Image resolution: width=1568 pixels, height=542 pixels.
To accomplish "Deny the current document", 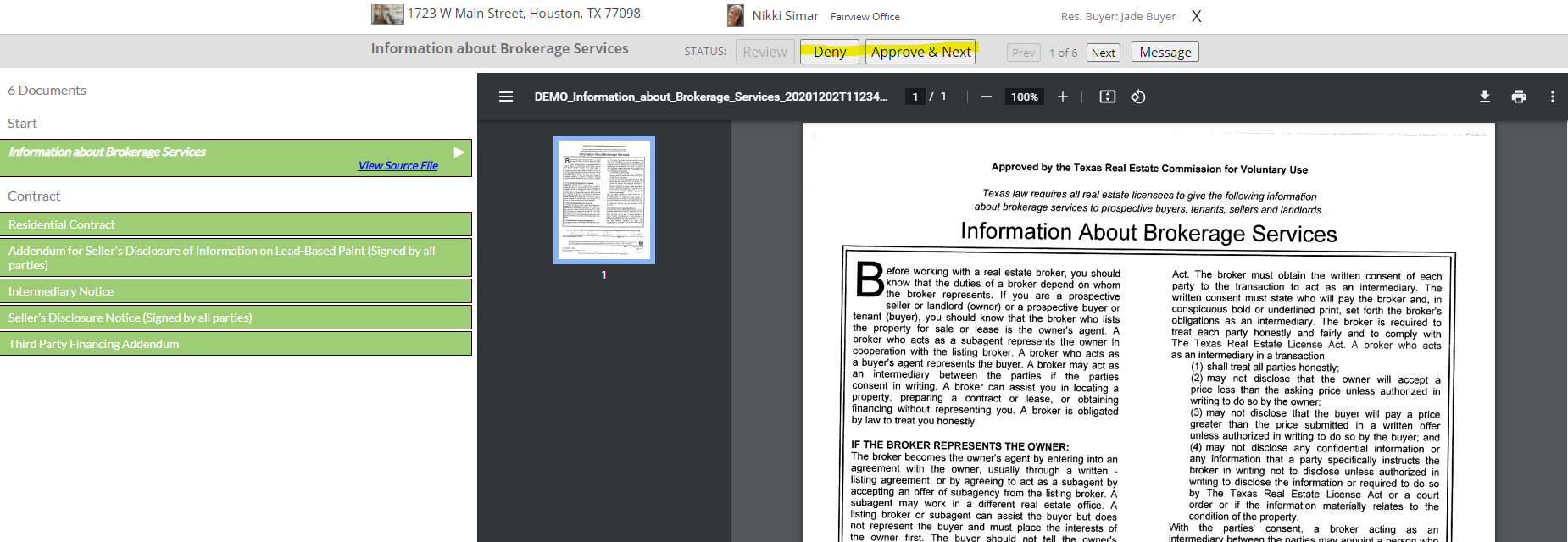I will click(x=830, y=52).
